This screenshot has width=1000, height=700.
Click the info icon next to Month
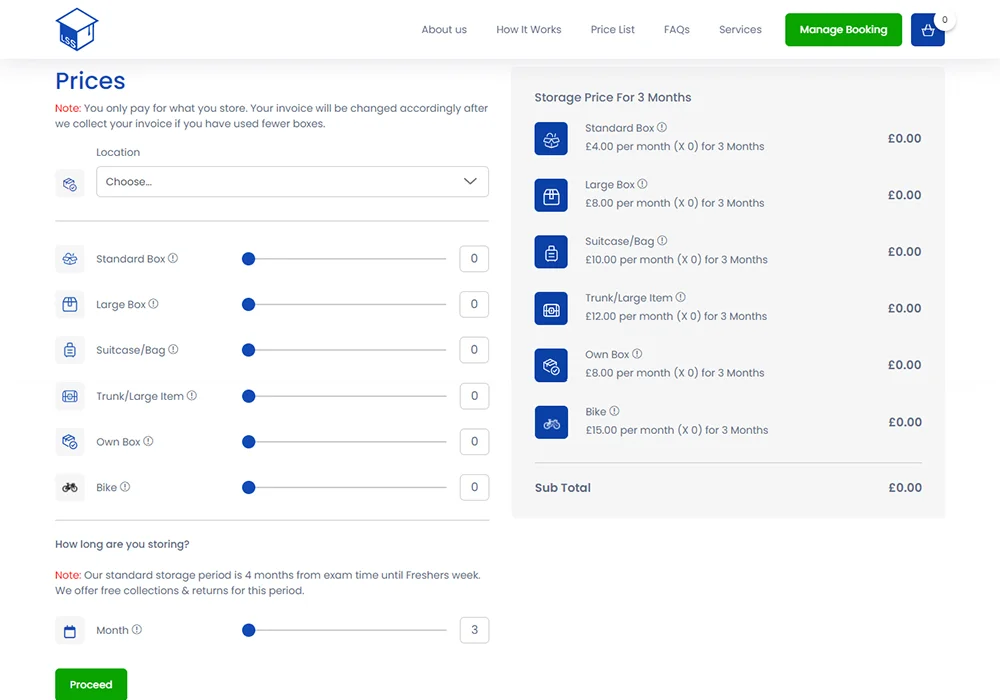tap(137, 630)
